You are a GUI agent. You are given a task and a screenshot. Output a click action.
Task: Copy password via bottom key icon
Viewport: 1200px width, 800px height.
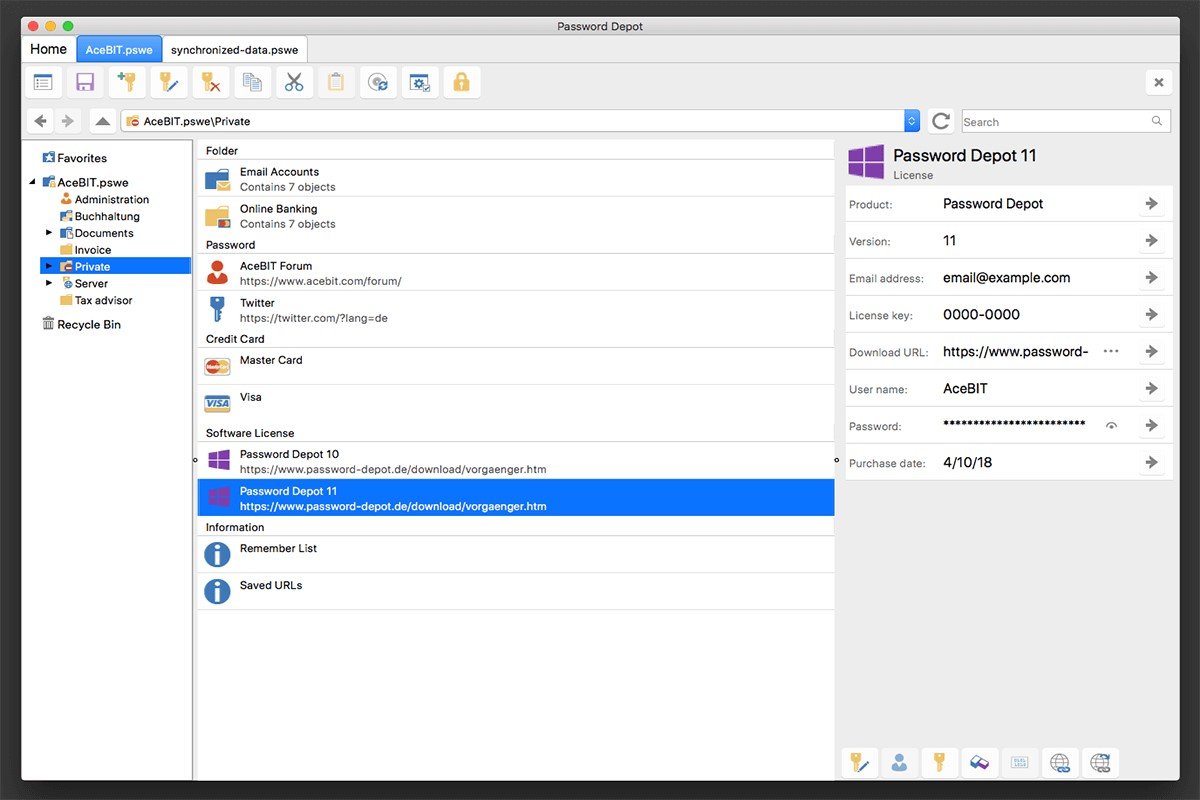coord(940,763)
